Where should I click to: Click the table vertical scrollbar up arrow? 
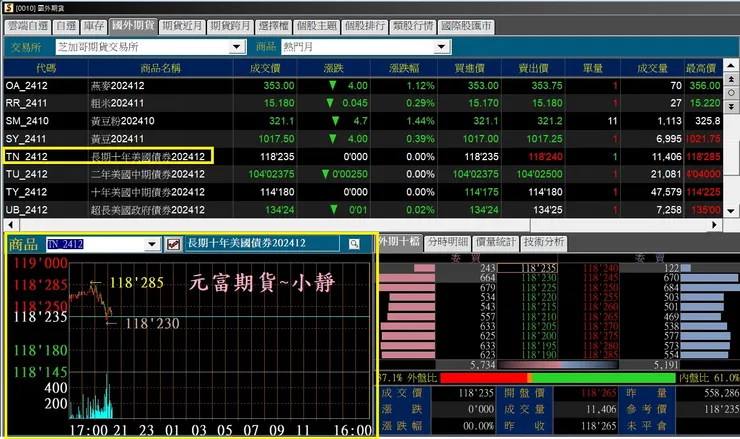pyautogui.click(x=731, y=66)
